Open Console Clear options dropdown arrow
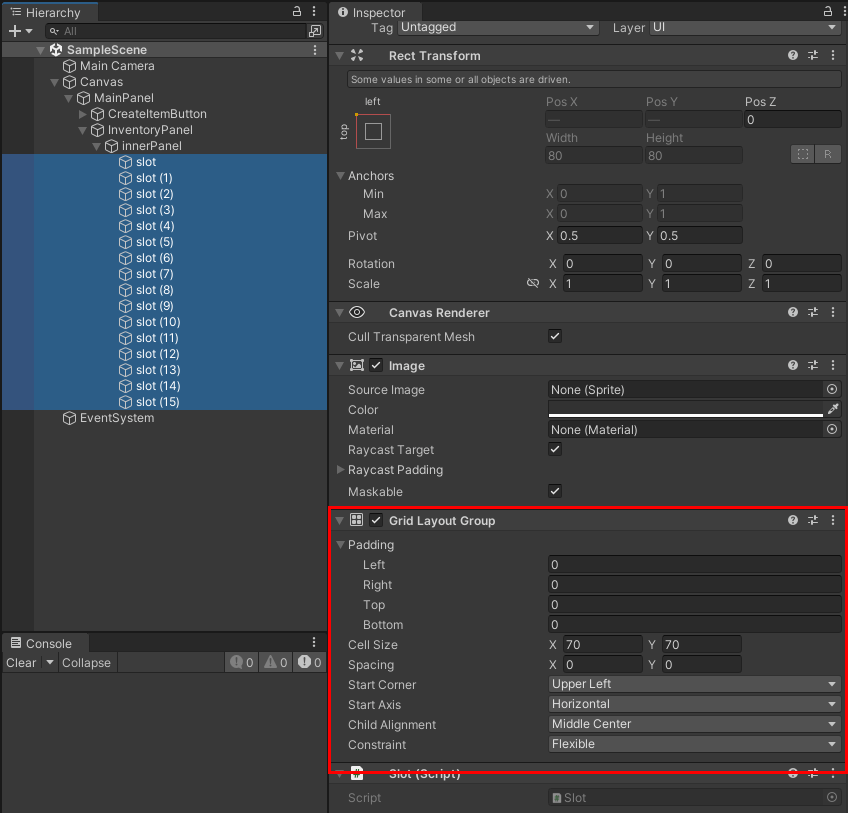Screen dimensions: 848x813 click(x=50, y=663)
